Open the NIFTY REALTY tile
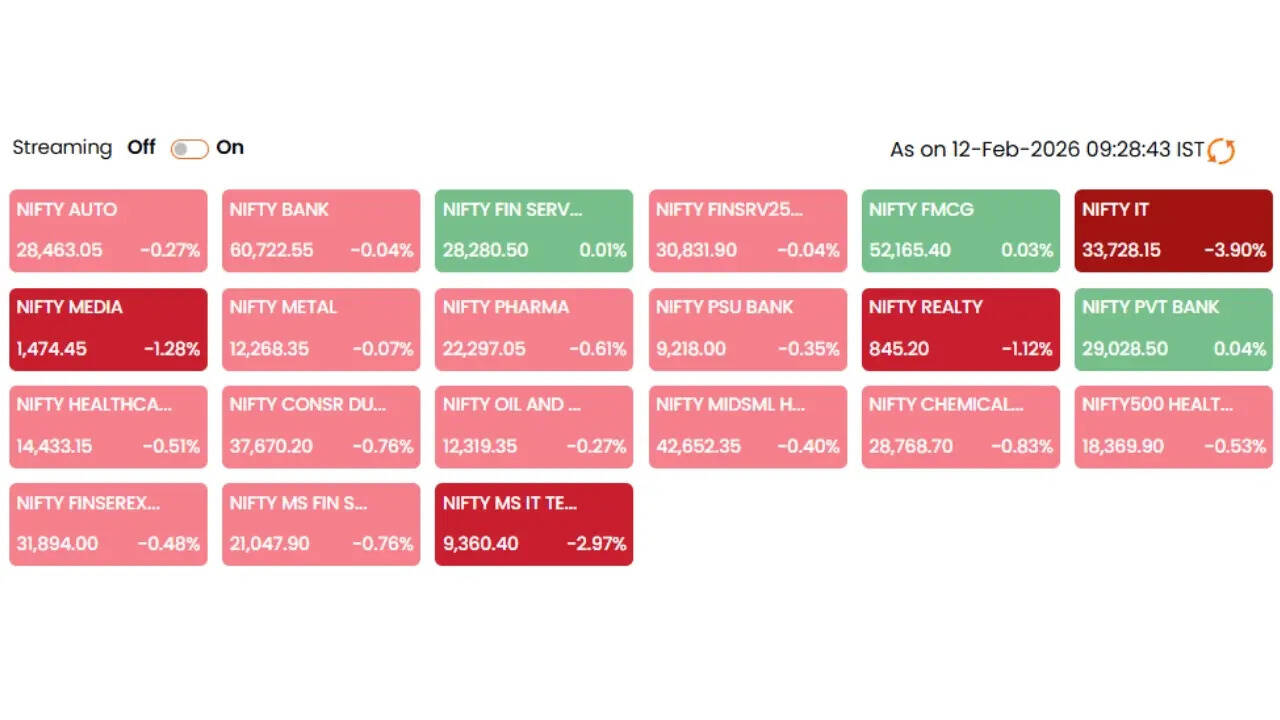 pos(960,329)
